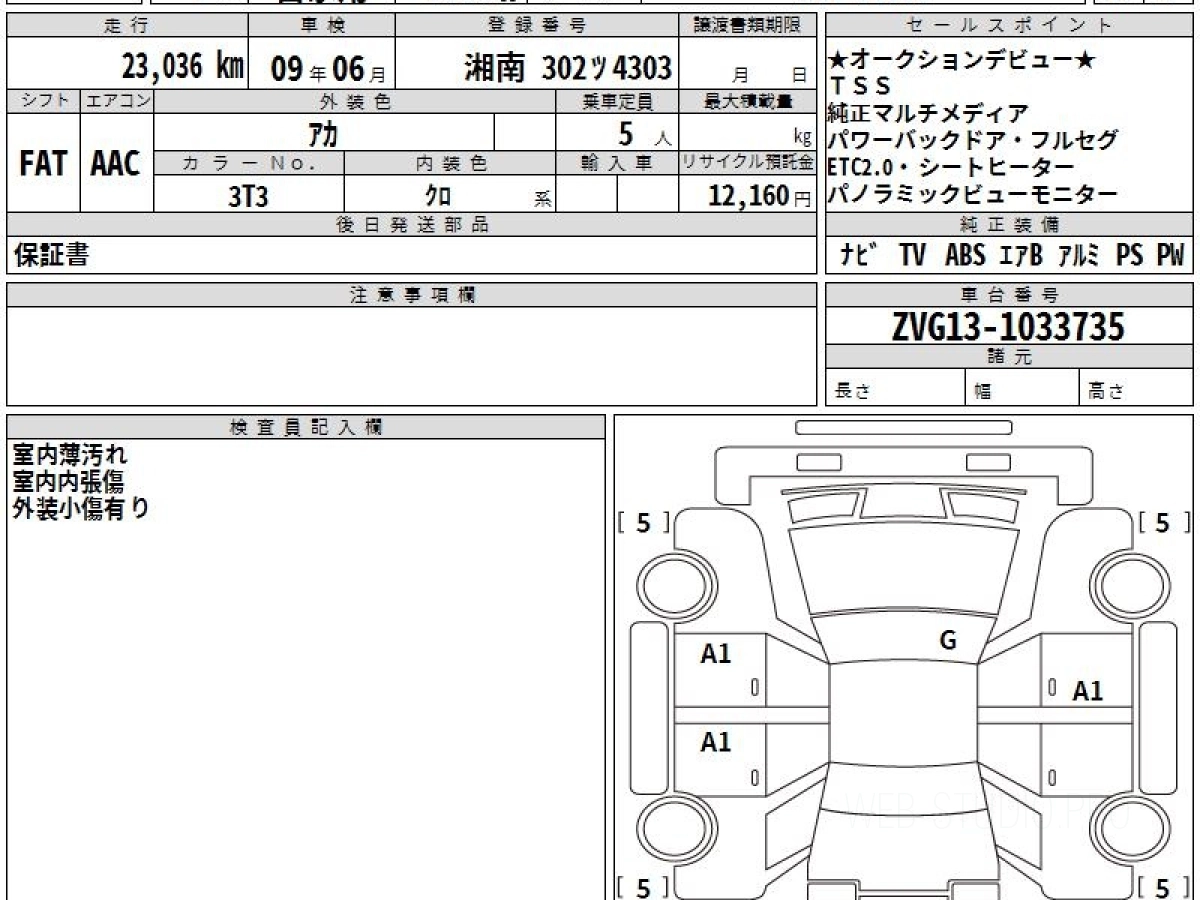Image resolution: width=1200 pixels, height=900 pixels.
Task: Click the 諸元 header
Action: pyautogui.click(x=1009, y=357)
